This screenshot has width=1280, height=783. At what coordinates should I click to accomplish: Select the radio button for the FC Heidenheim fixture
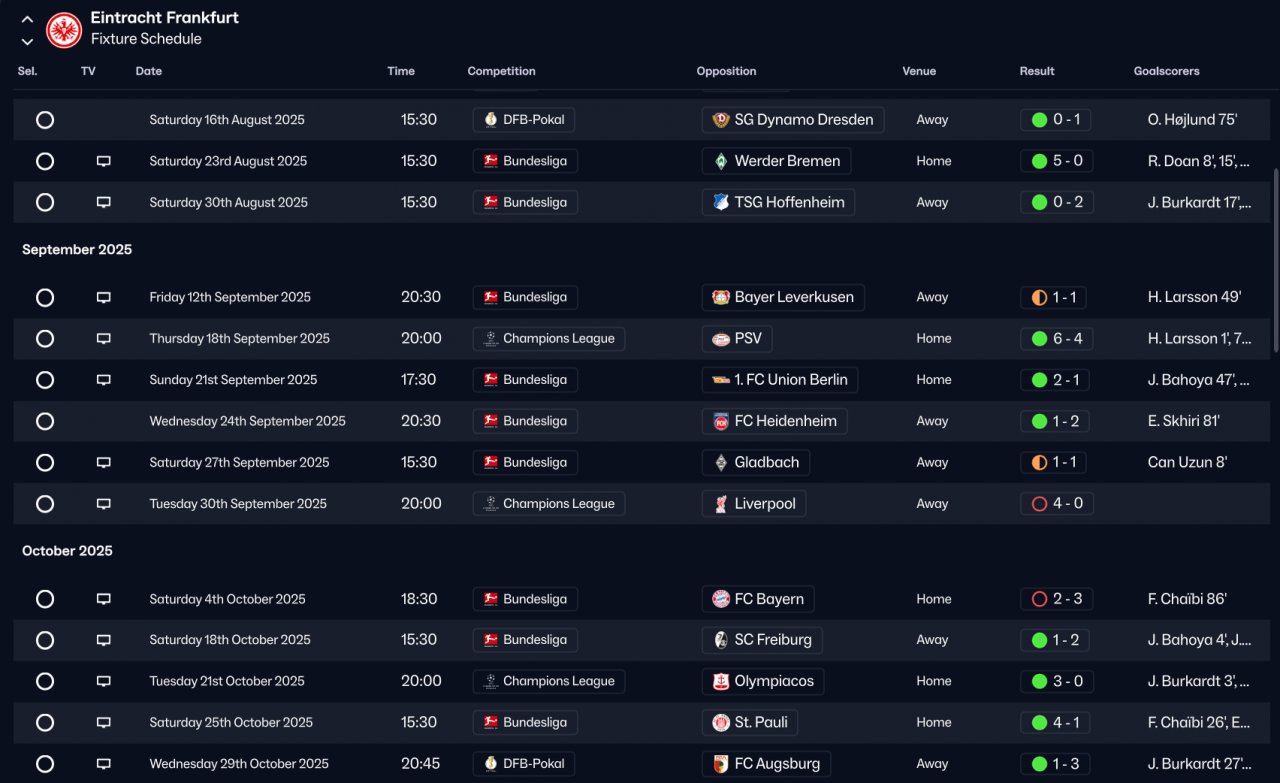pos(45,421)
